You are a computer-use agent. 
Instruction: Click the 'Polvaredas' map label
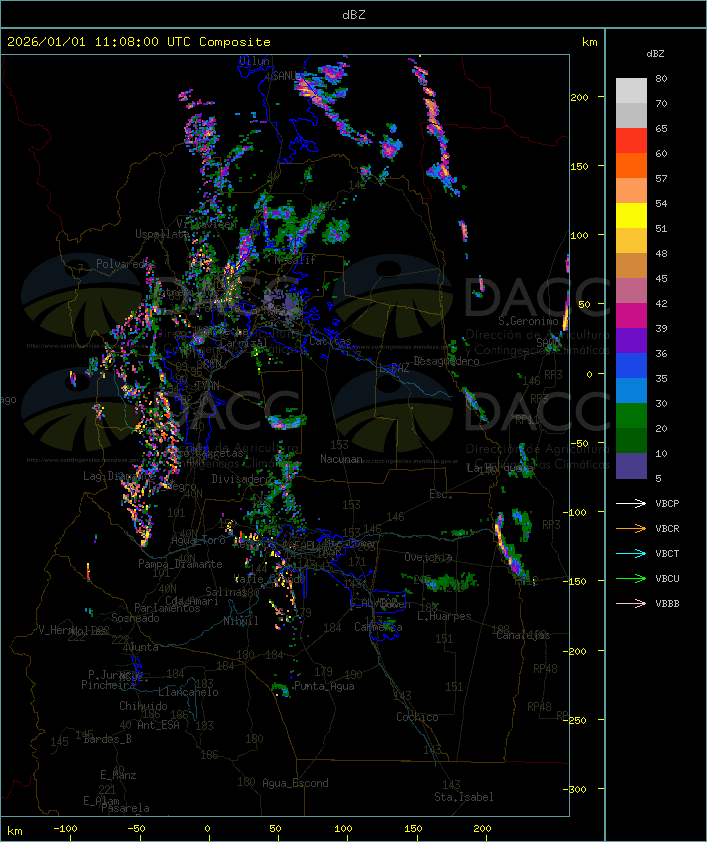point(125,264)
